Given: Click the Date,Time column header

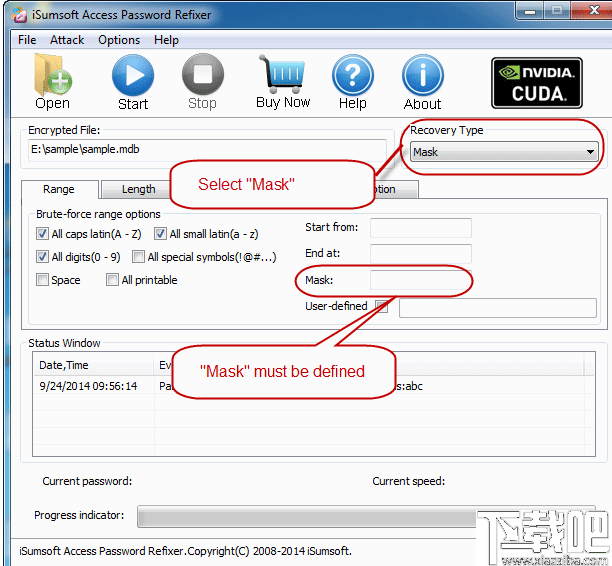Looking at the screenshot, I should click(x=94, y=365).
